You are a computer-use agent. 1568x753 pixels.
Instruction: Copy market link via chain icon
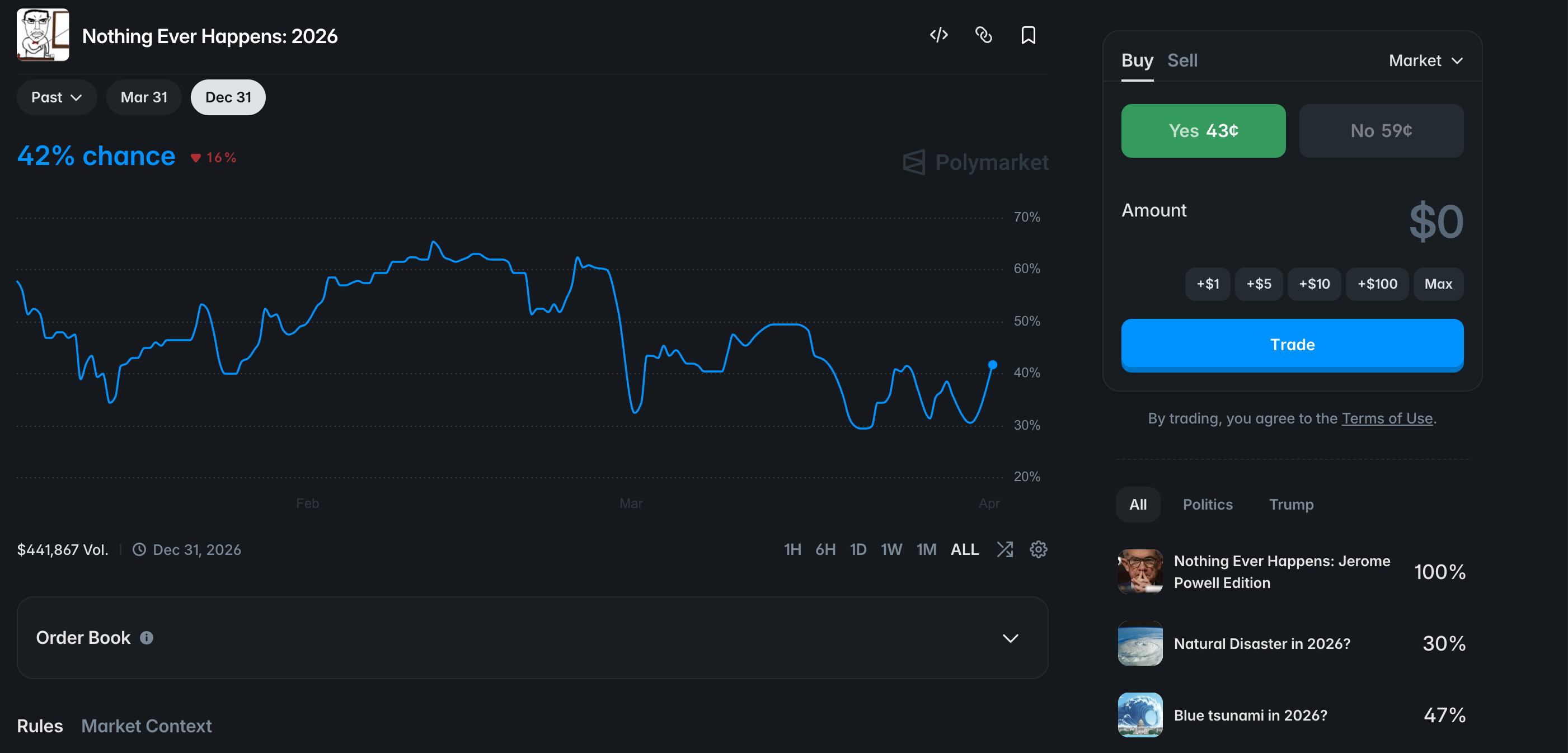coord(984,35)
